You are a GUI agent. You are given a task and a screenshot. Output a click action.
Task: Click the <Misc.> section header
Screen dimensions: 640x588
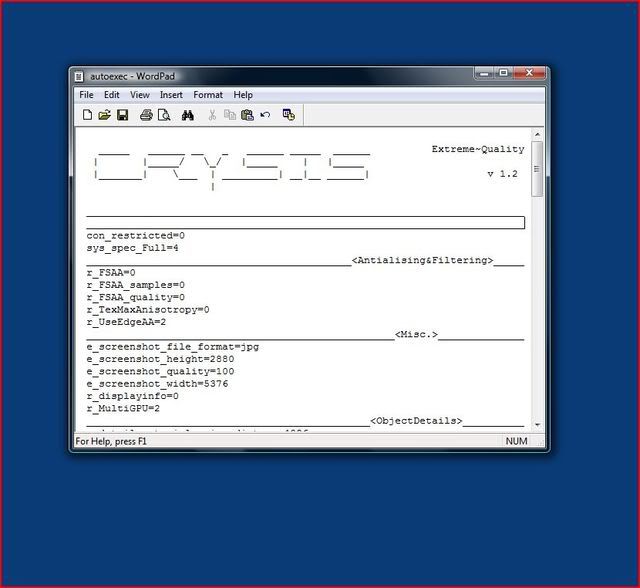tap(416, 335)
